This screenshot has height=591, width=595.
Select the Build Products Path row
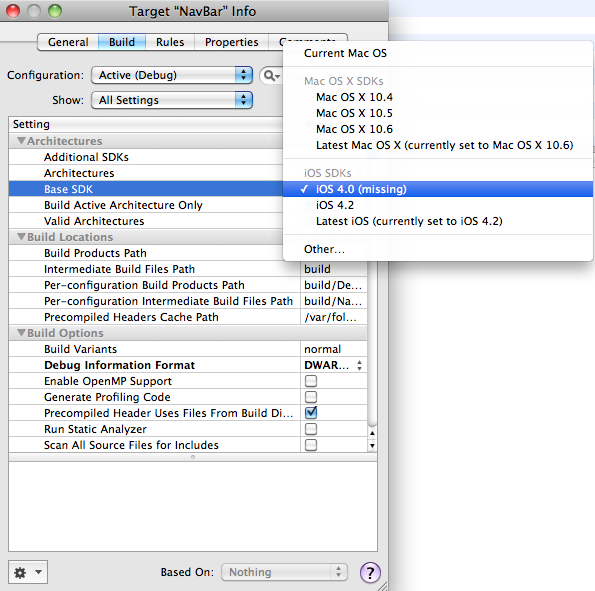pyautogui.click(x=146, y=253)
